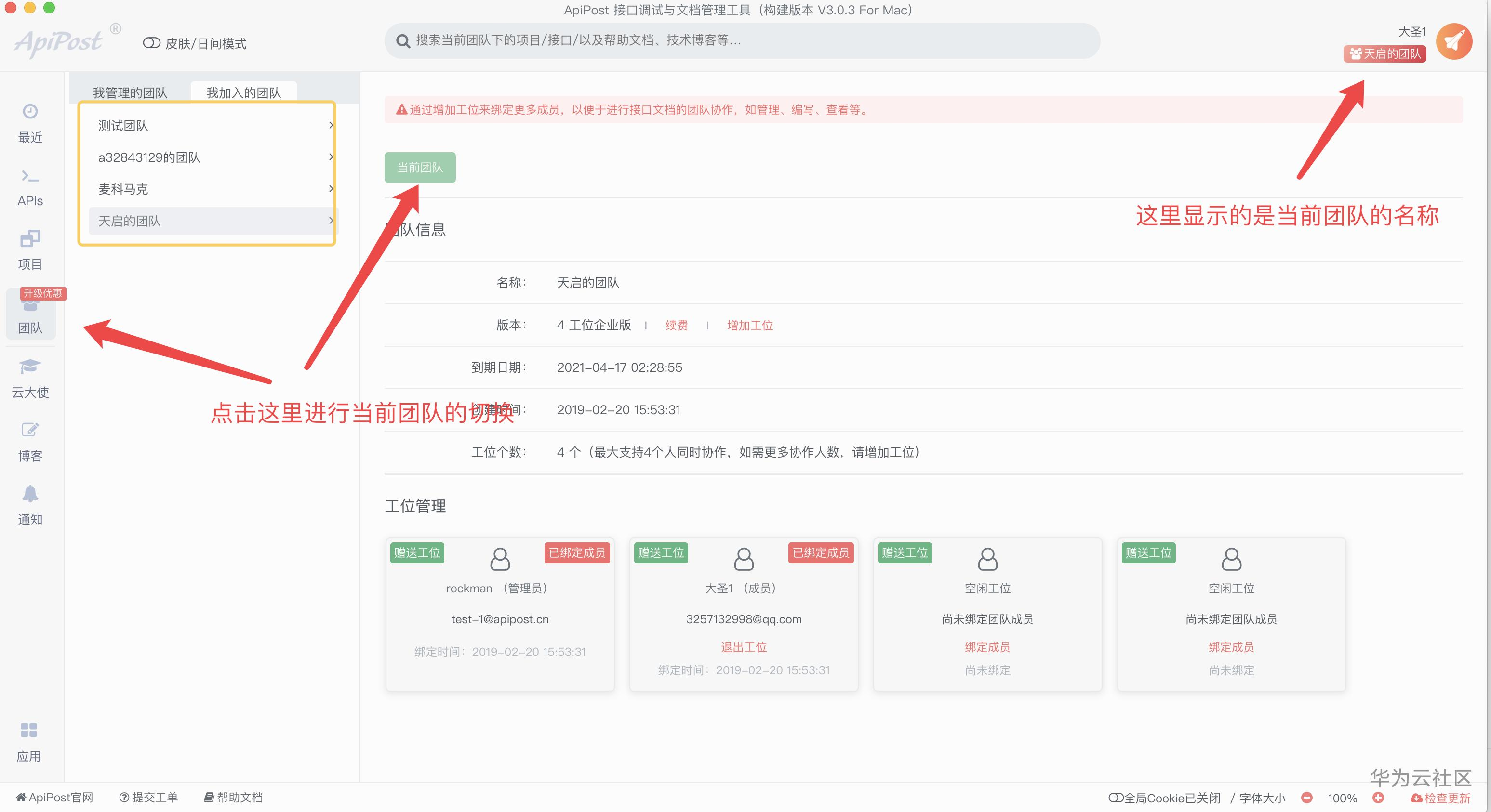Expand the 测试团队 team chevron

click(x=331, y=125)
